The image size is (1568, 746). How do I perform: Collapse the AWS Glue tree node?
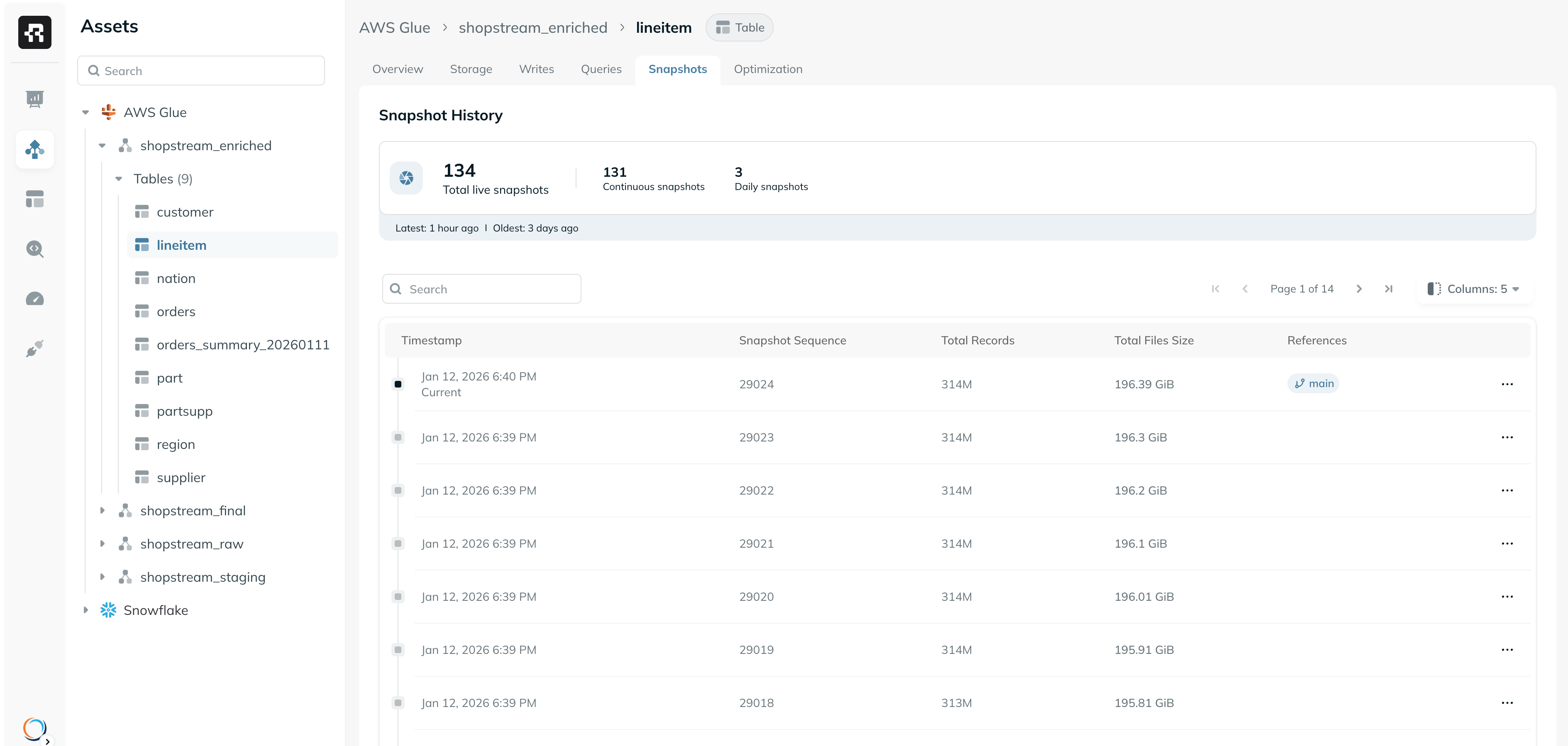[86, 112]
